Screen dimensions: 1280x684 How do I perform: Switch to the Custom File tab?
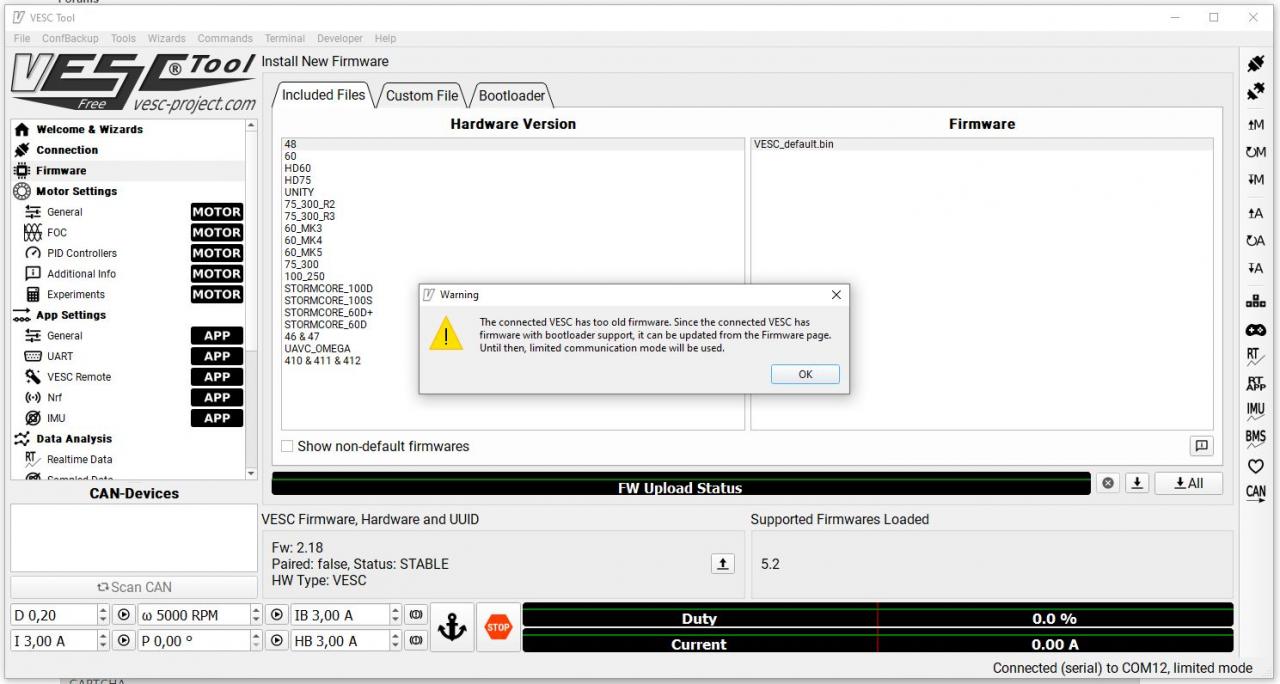tap(422, 95)
